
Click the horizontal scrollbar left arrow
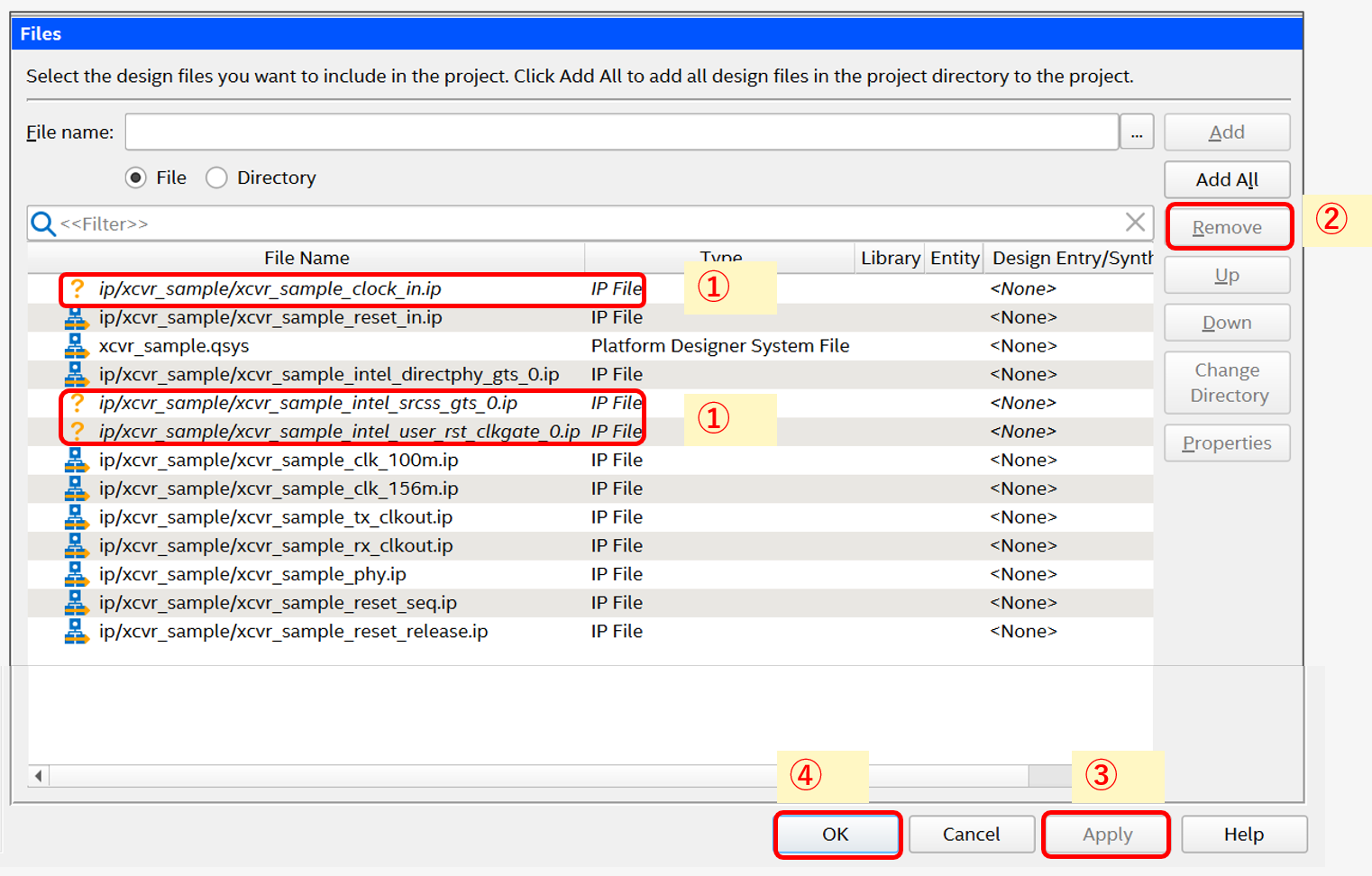(38, 775)
